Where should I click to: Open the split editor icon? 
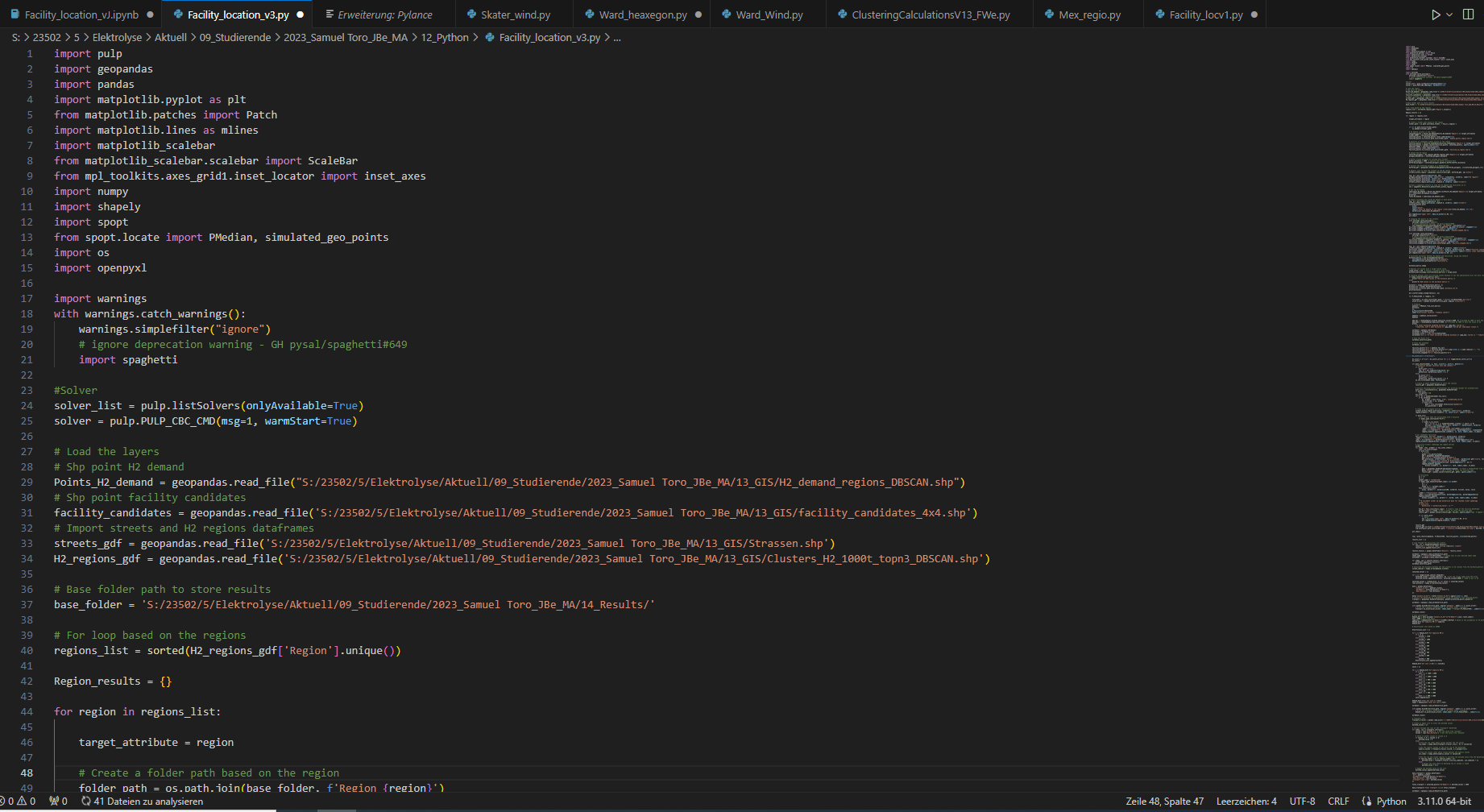(1468, 14)
